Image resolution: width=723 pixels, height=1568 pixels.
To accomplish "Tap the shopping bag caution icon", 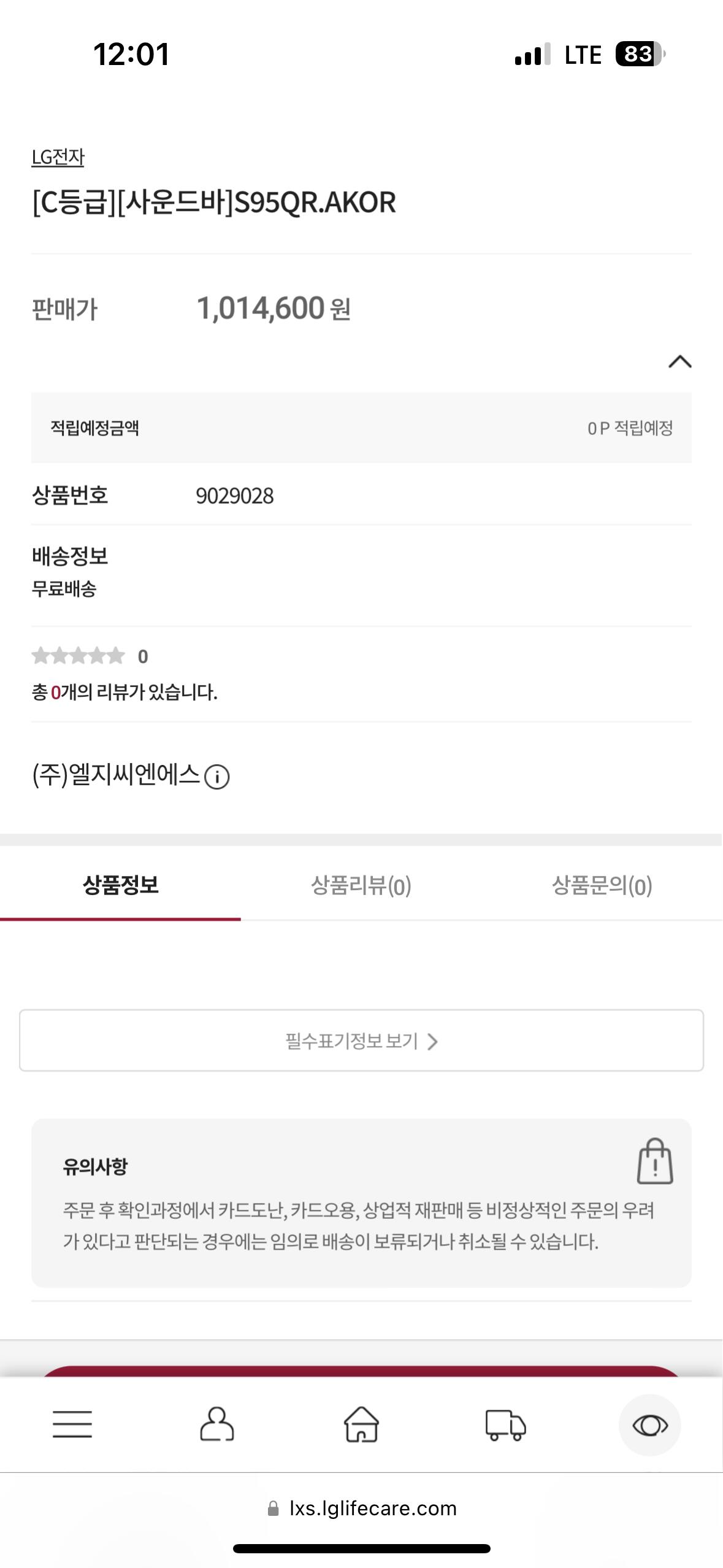I will [x=655, y=1161].
